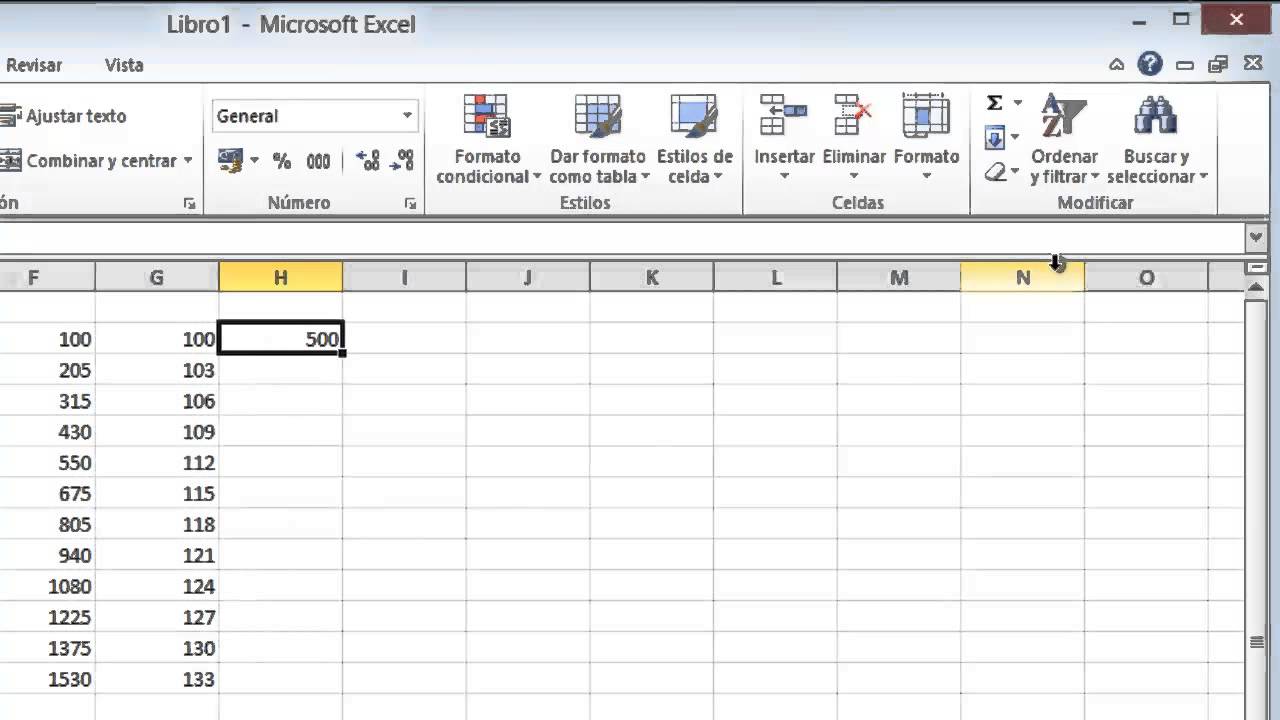This screenshot has width=1280, height=720.
Task: Switch to the Revisar tab
Action: tap(33, 65)
